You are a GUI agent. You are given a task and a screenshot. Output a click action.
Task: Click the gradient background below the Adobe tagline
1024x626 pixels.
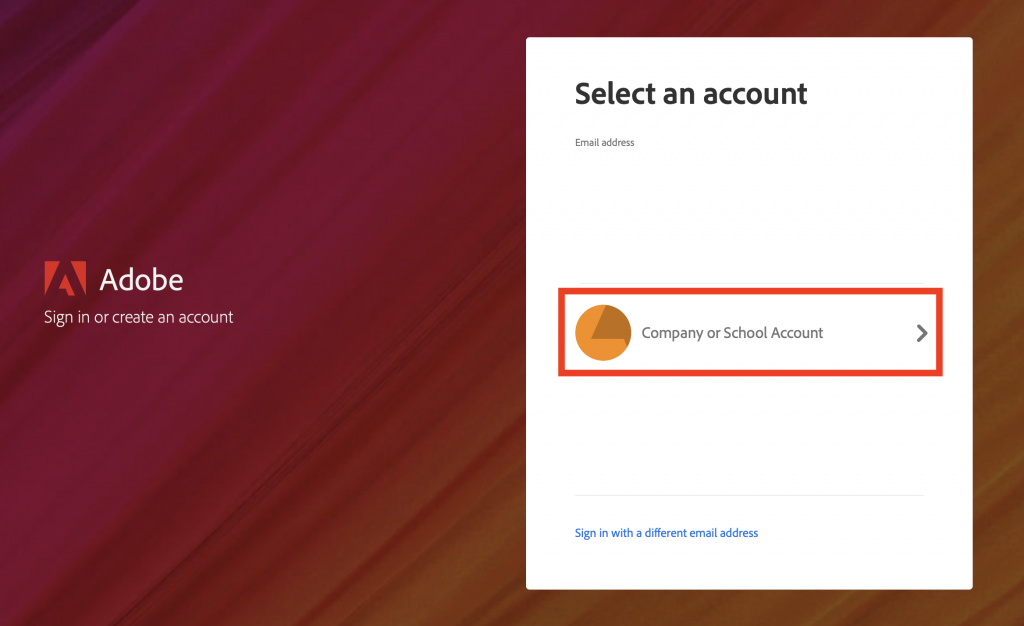138,457
